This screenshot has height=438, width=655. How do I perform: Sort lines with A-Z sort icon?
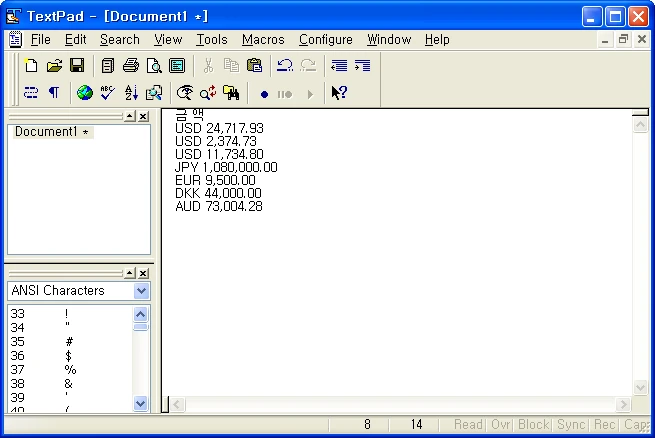click(x=131, y=93)
